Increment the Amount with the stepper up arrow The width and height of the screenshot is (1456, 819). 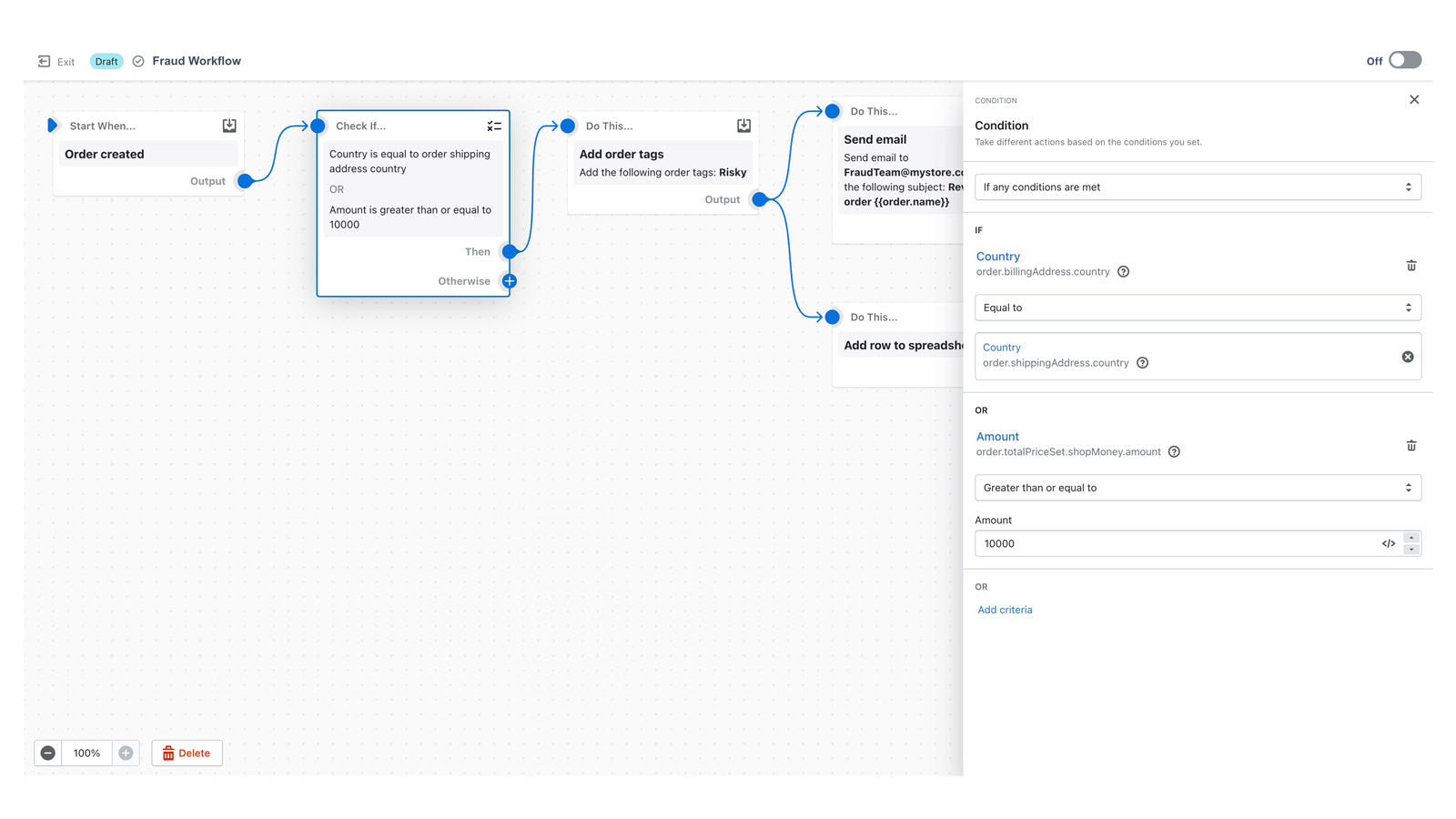coord(1412,538)
